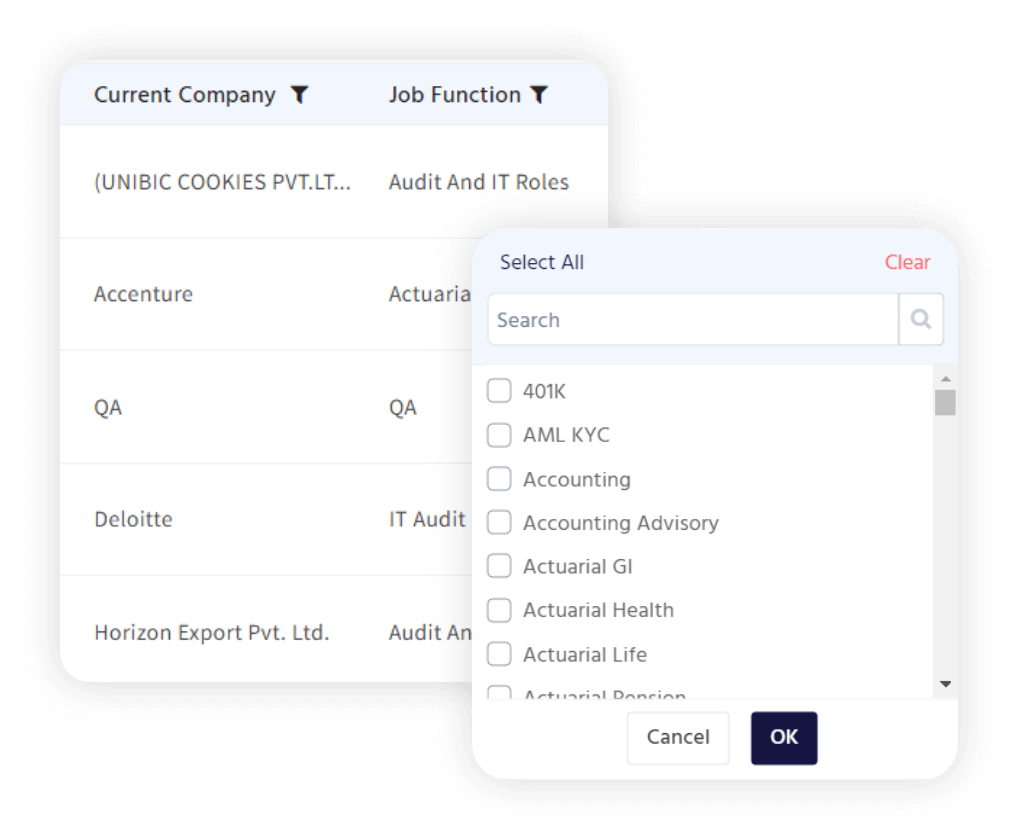This screenshot has height=840, width=1018.
Task: Click Cancel to dismiss the filter popup
Action: [x=678, y=737]
